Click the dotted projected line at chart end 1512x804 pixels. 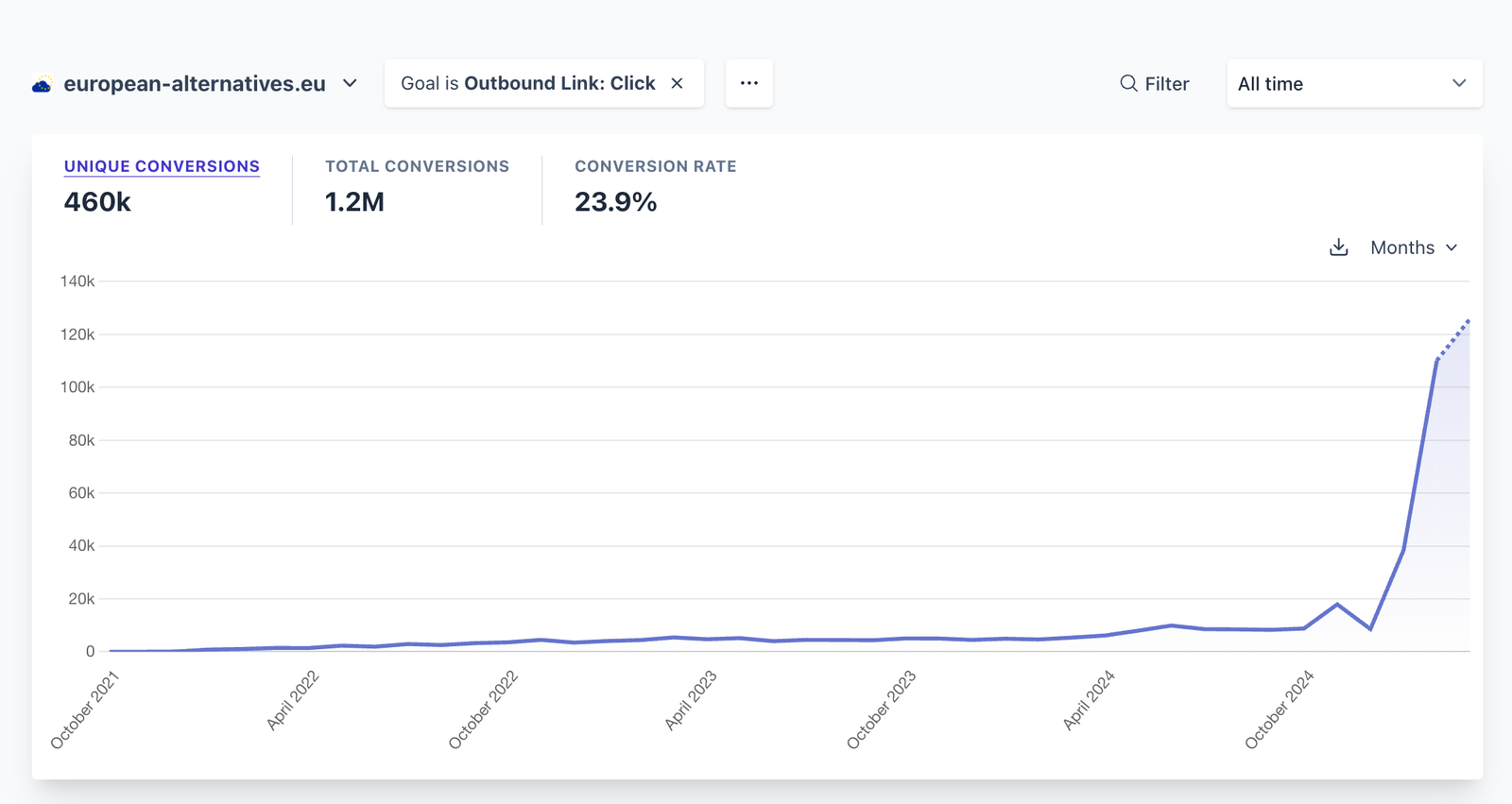pos(1454,339)
